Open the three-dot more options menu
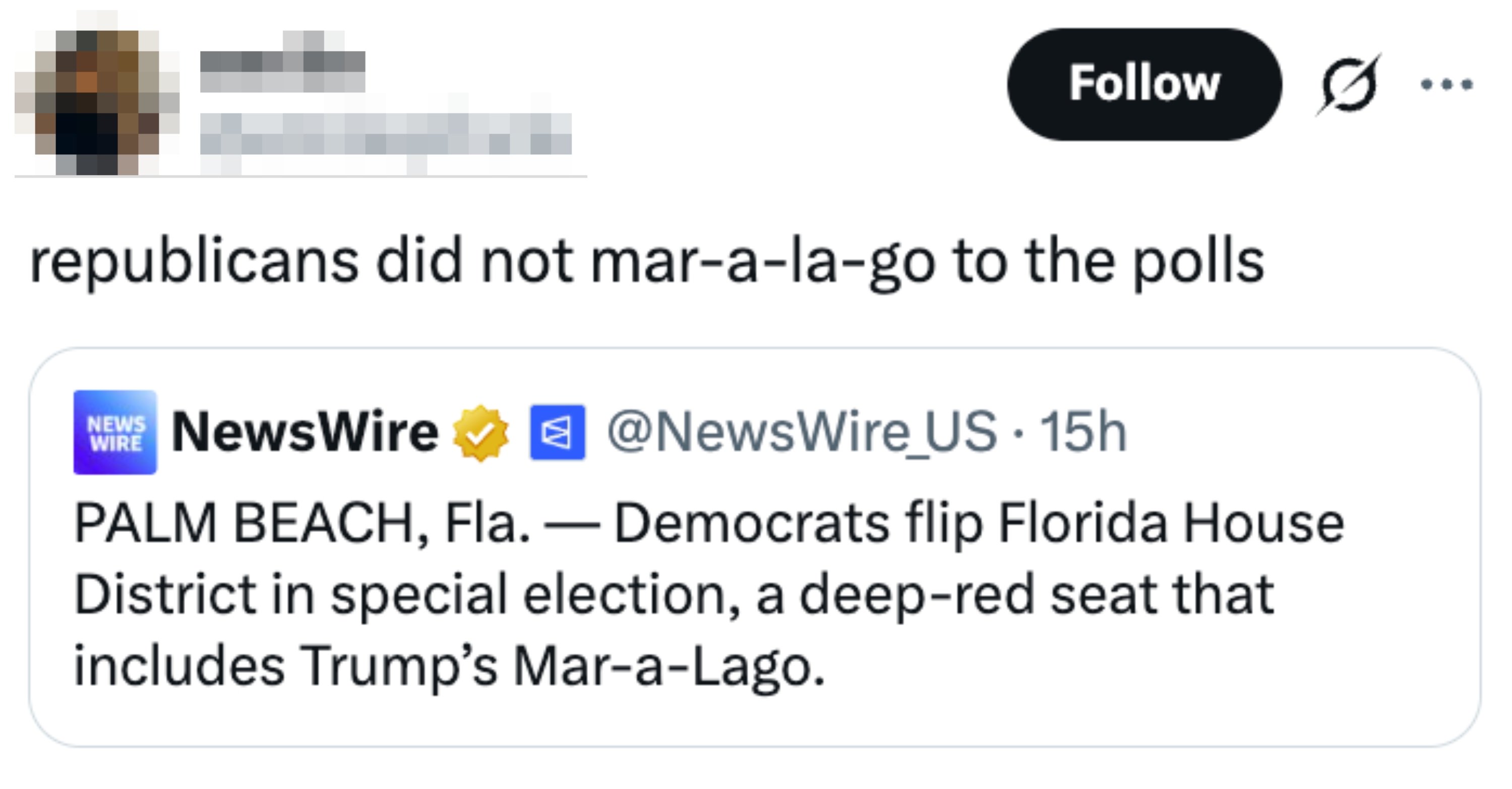The height and width of the screenshot is (789, 1512). pyautogui.click(x=1446, y=85)
